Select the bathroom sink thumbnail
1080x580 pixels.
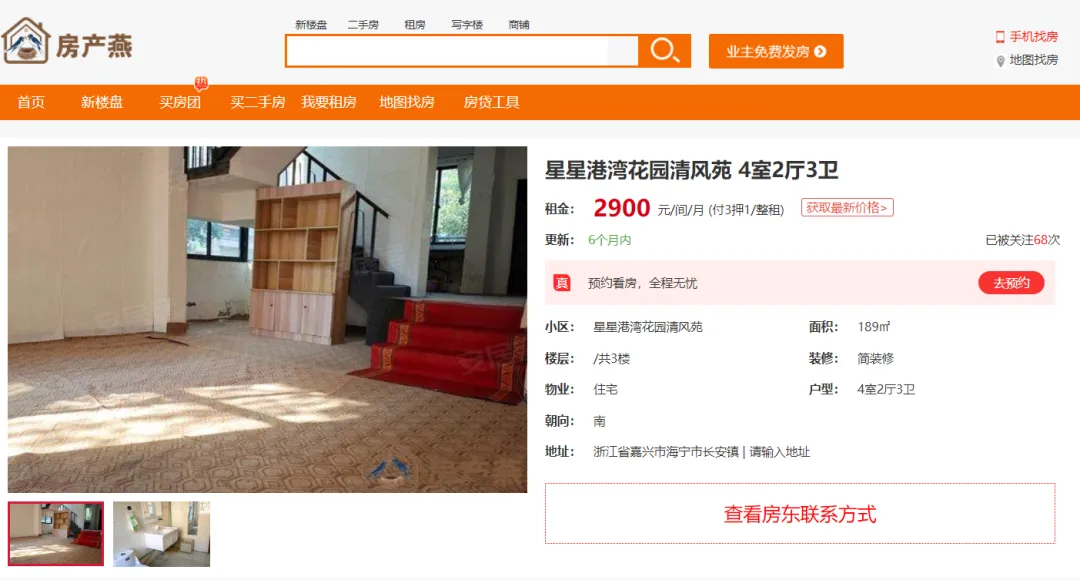point(161,534)
